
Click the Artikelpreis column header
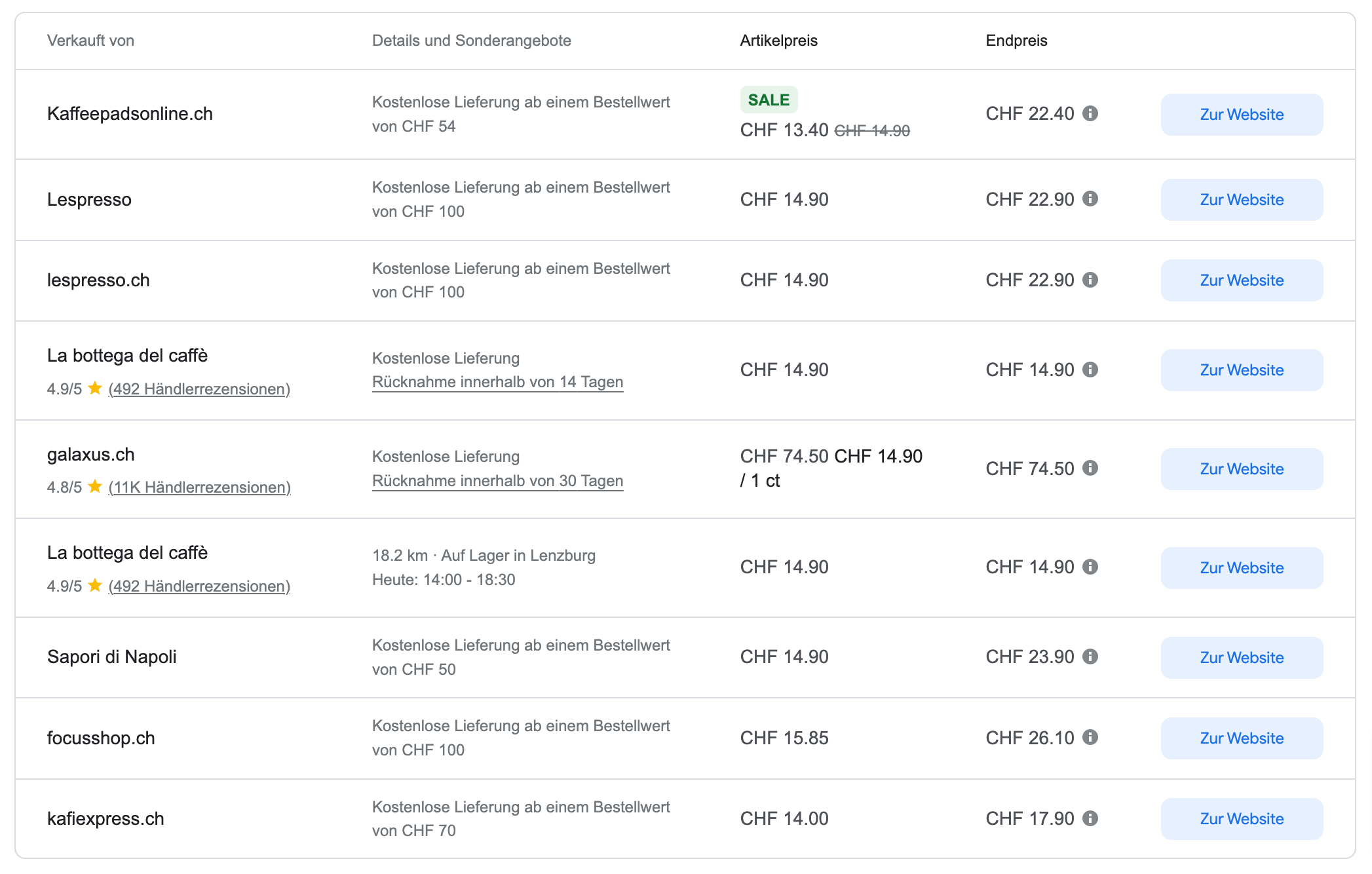[778, 41]
